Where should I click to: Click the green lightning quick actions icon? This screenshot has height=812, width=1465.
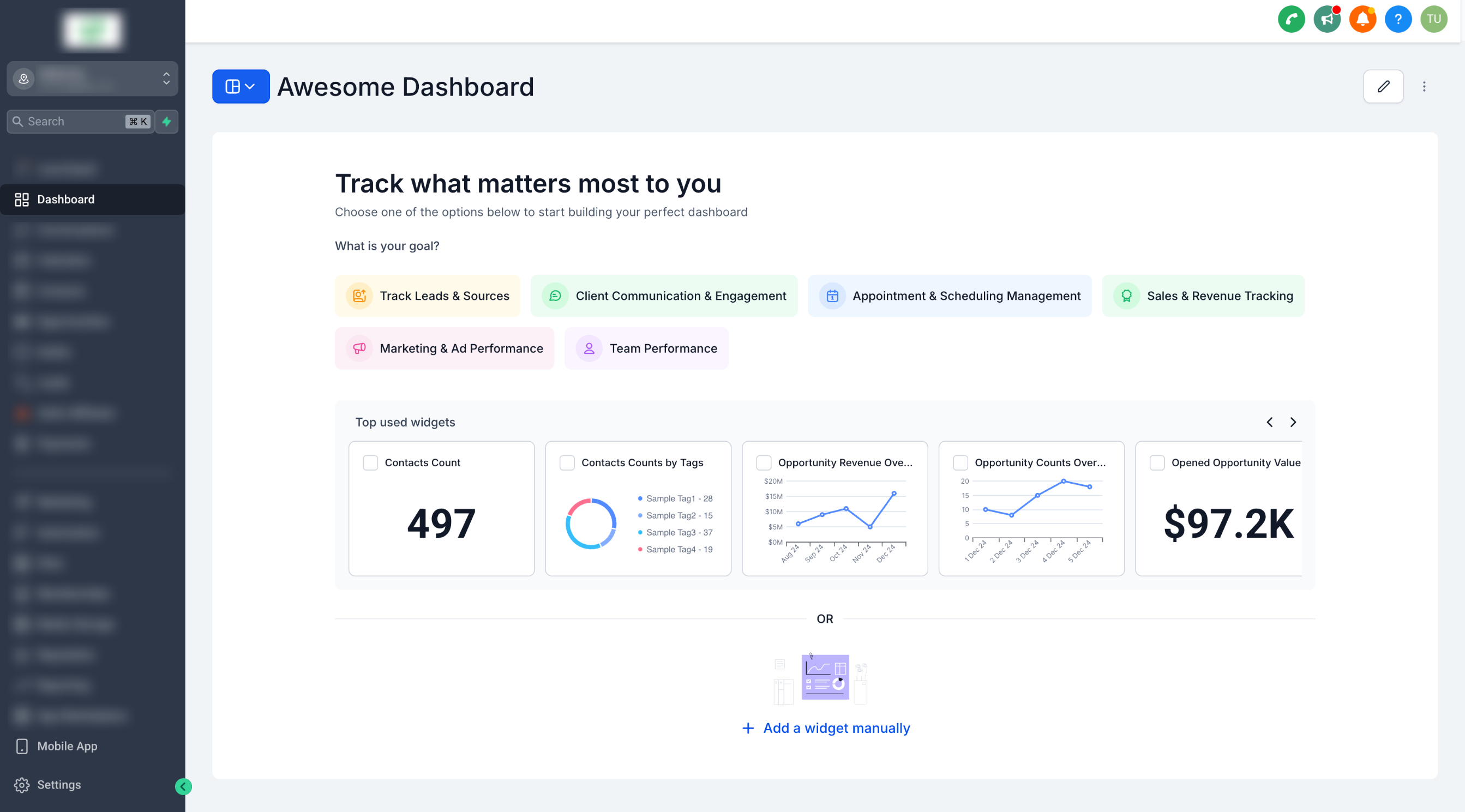[x=167, y=122]
